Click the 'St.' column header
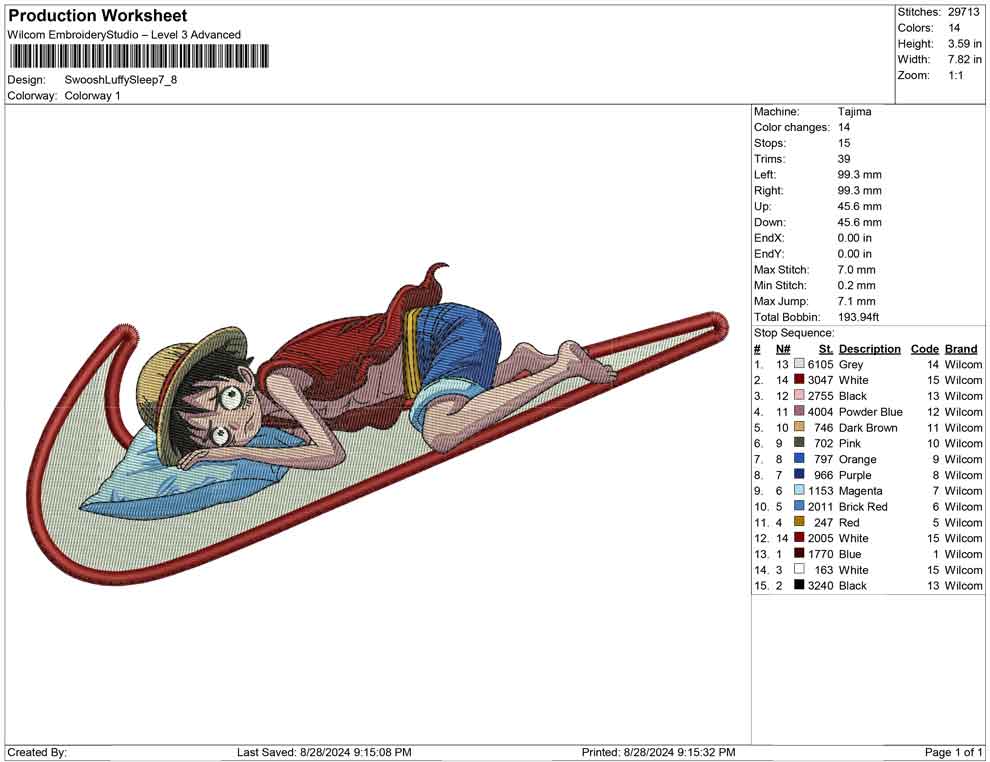This screenshot has height=762, width=990. pyautogui.click(x=826, y=348)
